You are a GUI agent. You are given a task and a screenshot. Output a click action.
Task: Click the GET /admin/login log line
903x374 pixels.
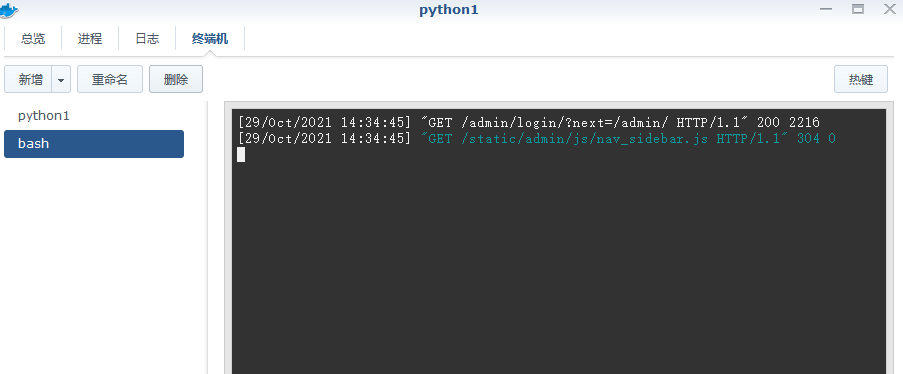[x=528, y=122]
